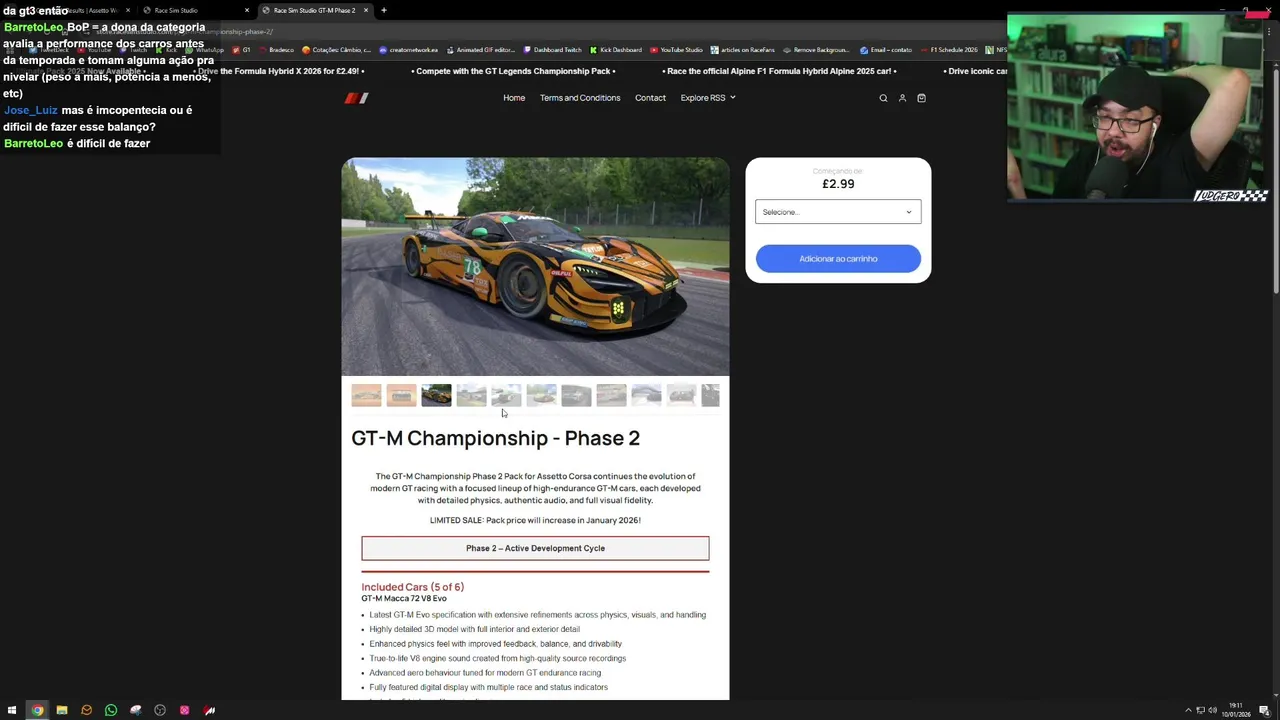
Task: Click the Race Sim Studio logo
Action: 357,98
